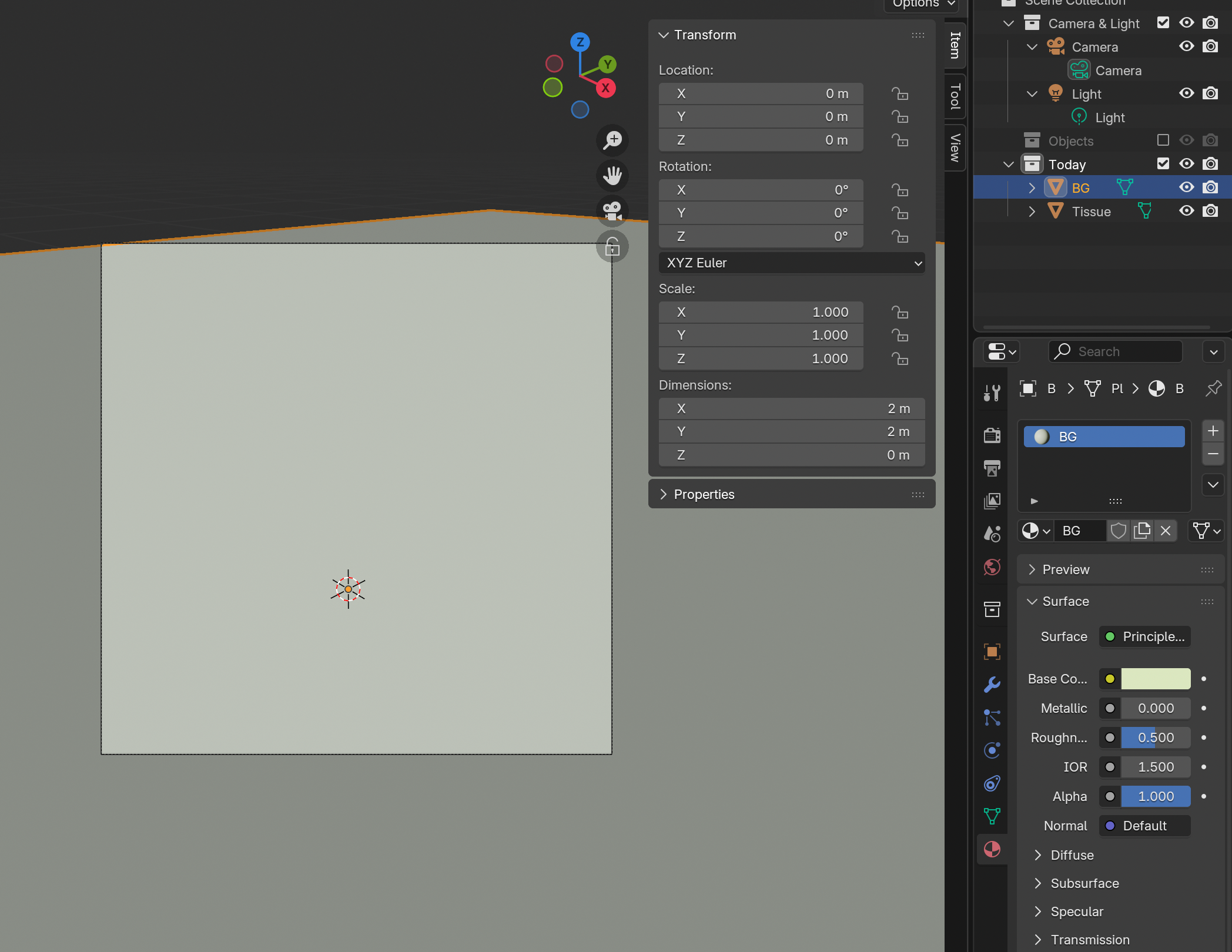The height and width of the screenshot is (952, 1232).
Task: Click the lock camera to view icon
Action: [612, 246]
